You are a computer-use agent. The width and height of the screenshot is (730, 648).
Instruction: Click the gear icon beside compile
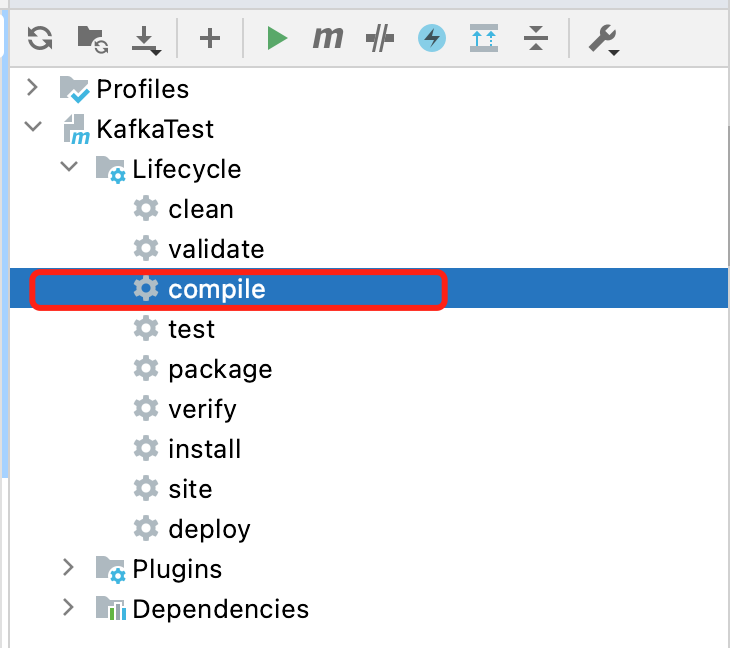pos(146,288)
